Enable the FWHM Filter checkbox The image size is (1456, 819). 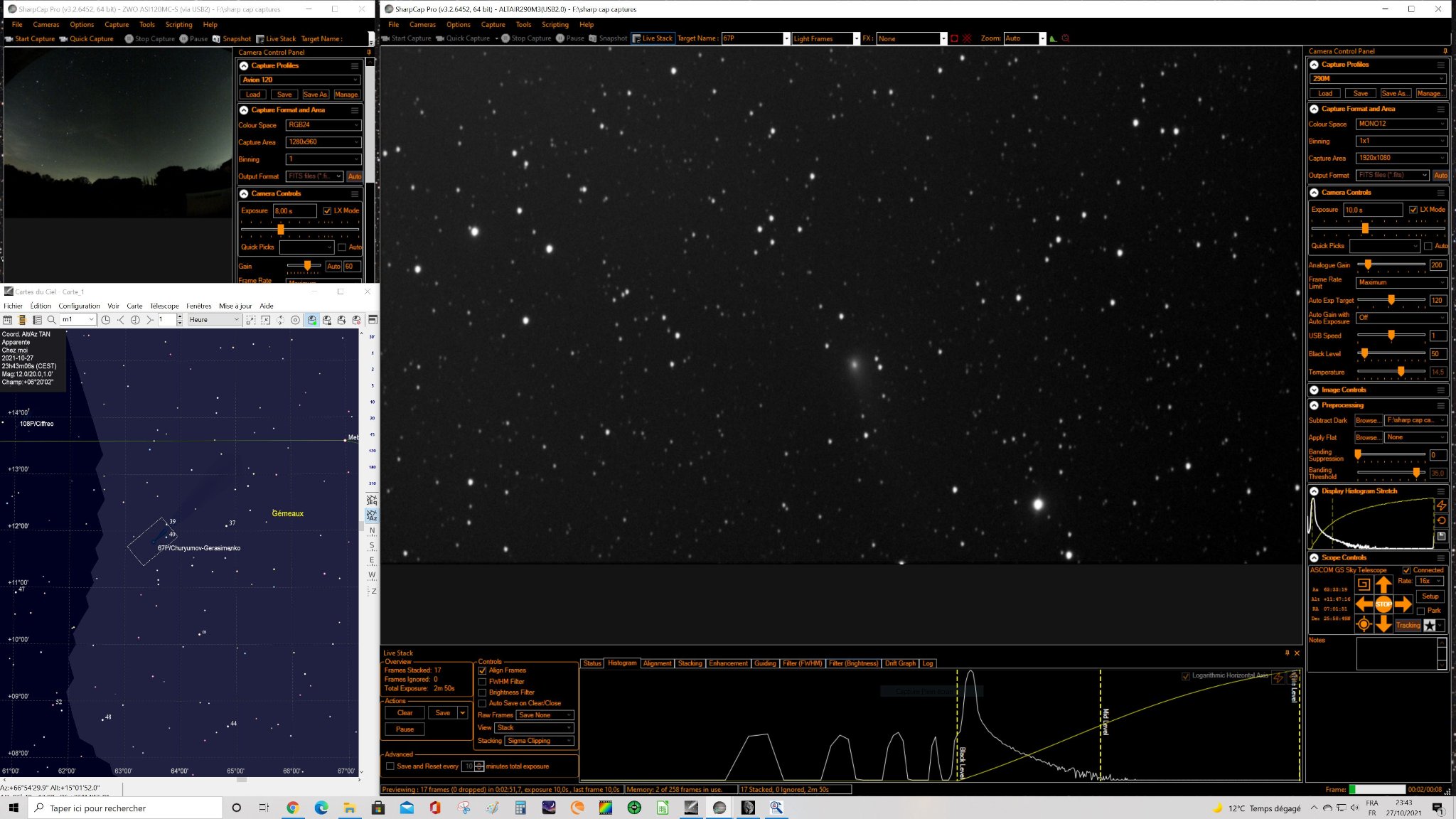(483, 682)
